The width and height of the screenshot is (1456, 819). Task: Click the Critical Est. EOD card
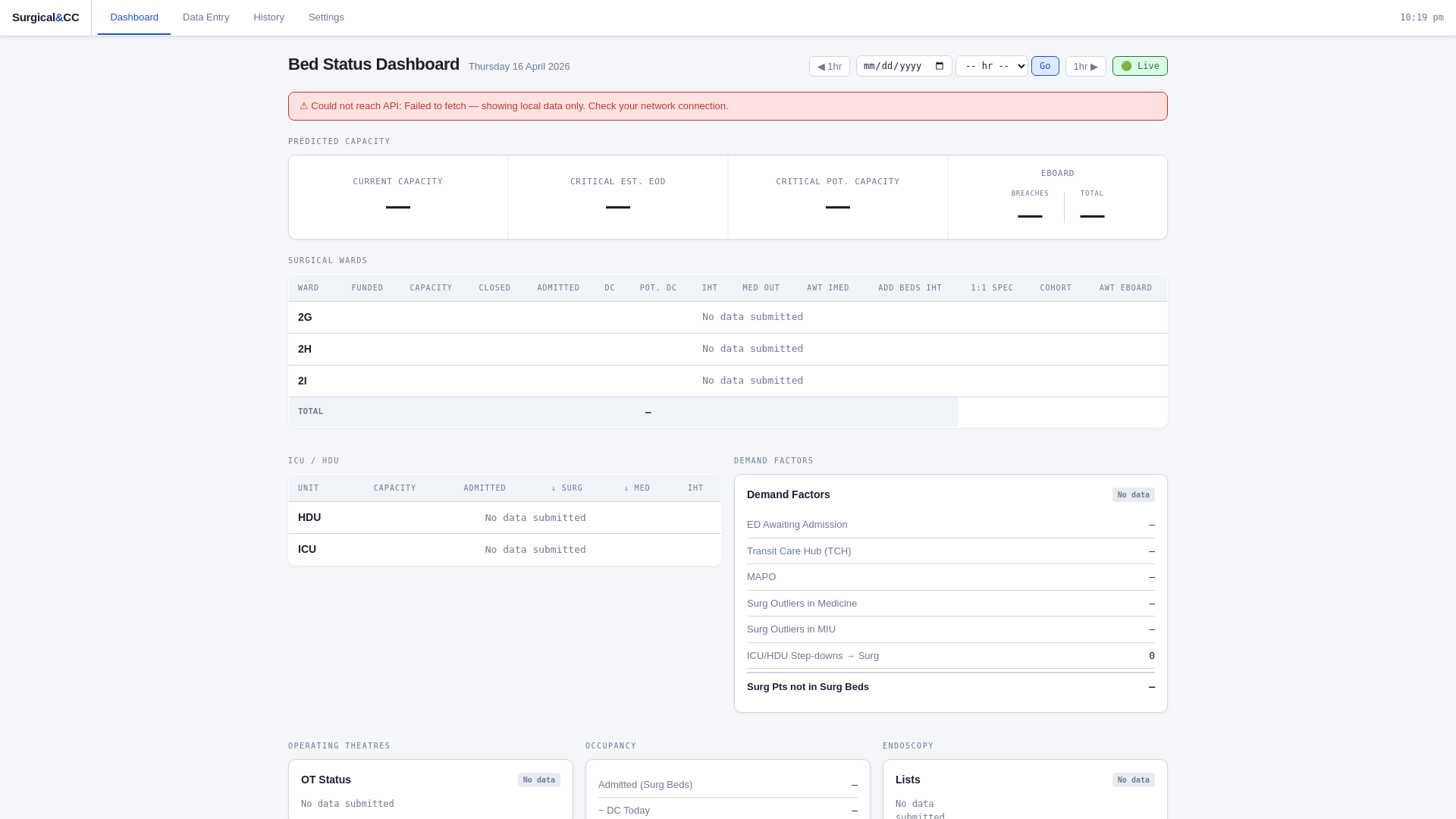618,197
